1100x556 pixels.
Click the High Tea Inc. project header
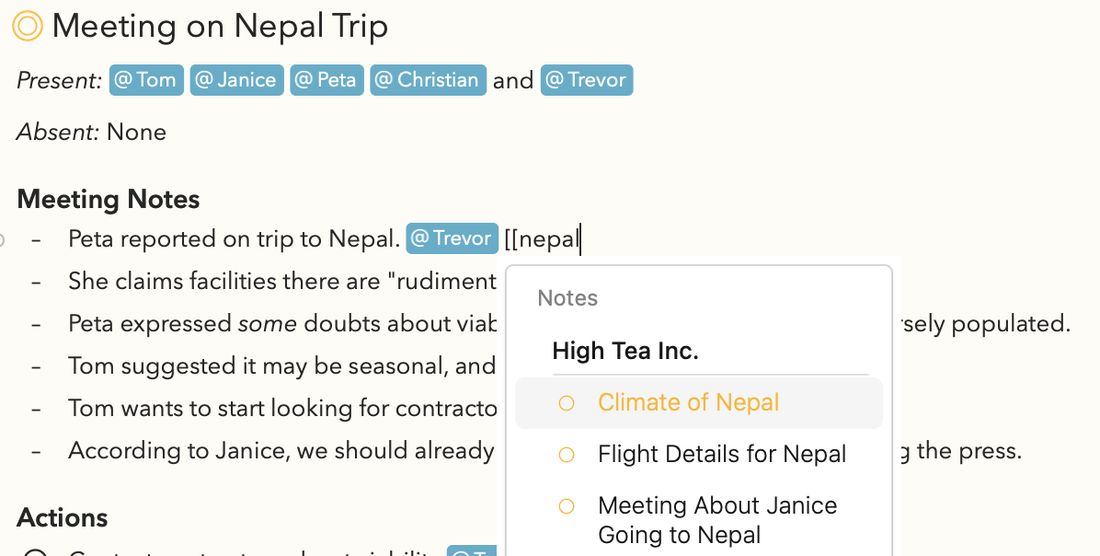tap(625, 351)
